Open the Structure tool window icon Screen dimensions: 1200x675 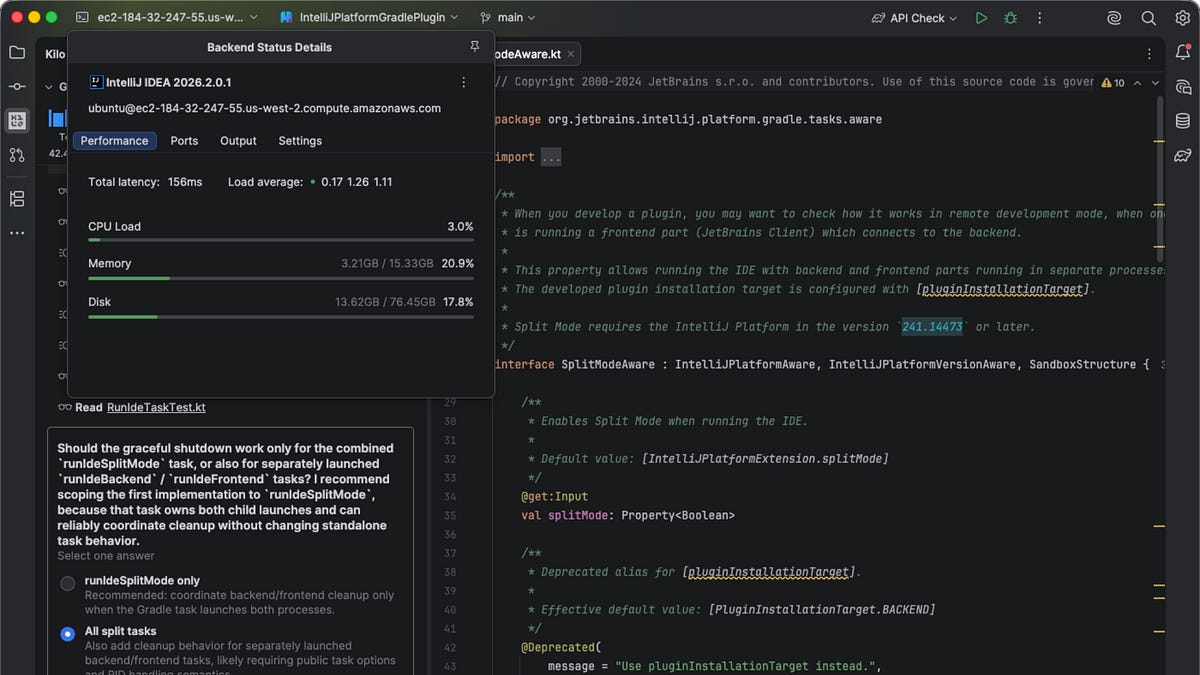click(17, 199)
